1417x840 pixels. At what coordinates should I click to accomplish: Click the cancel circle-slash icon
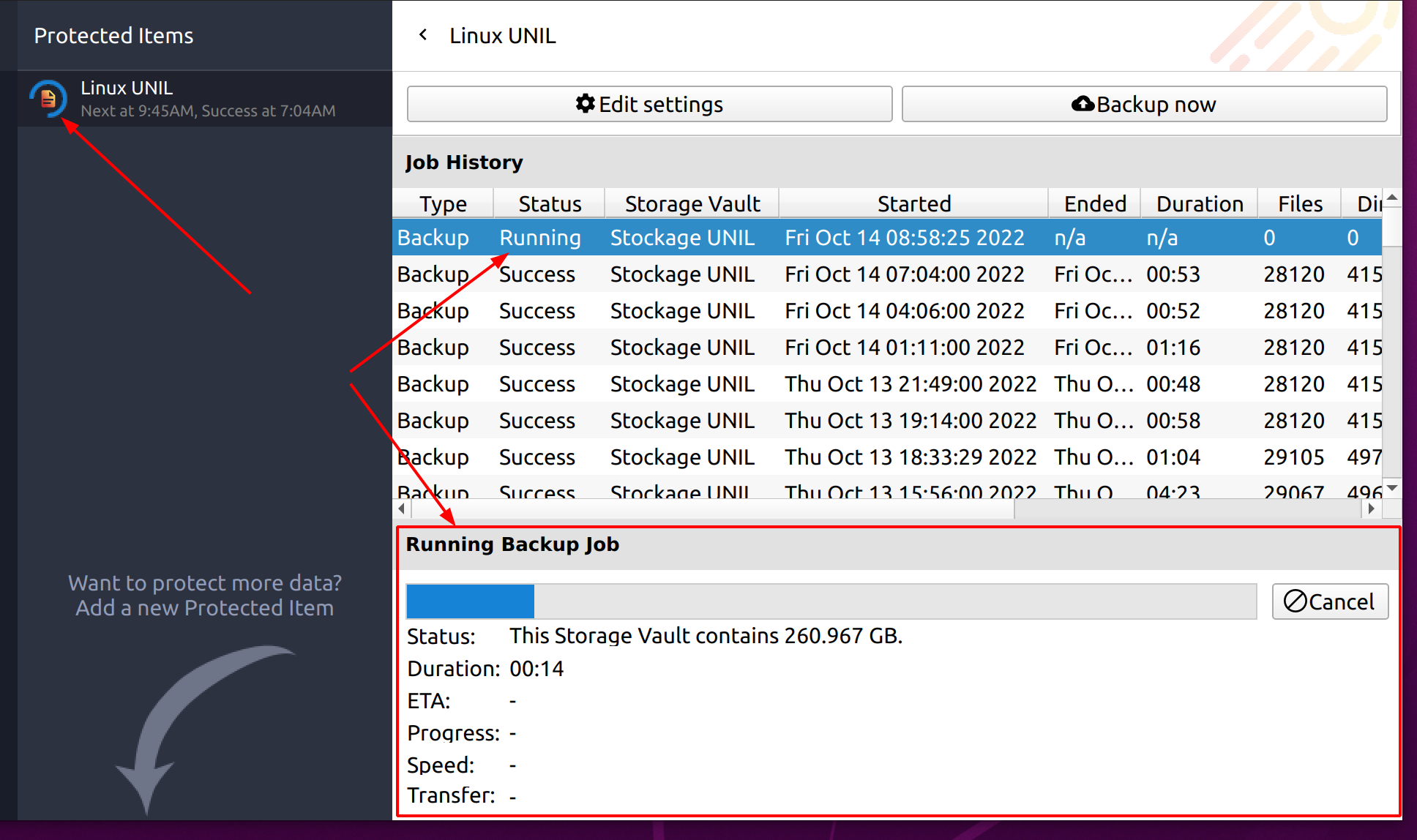coord(1295,601)
